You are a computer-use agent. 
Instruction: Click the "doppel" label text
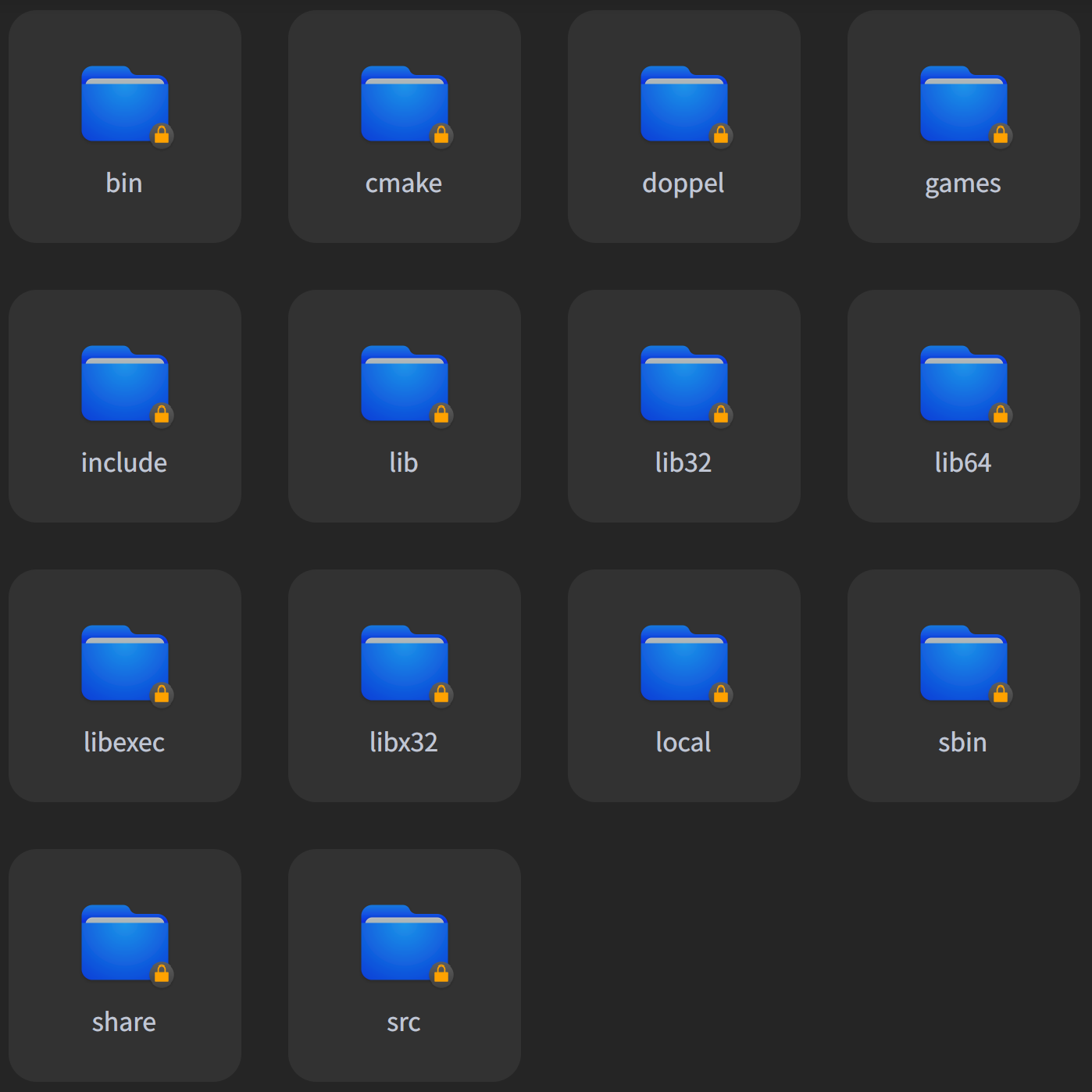click(x=683, y=184)
